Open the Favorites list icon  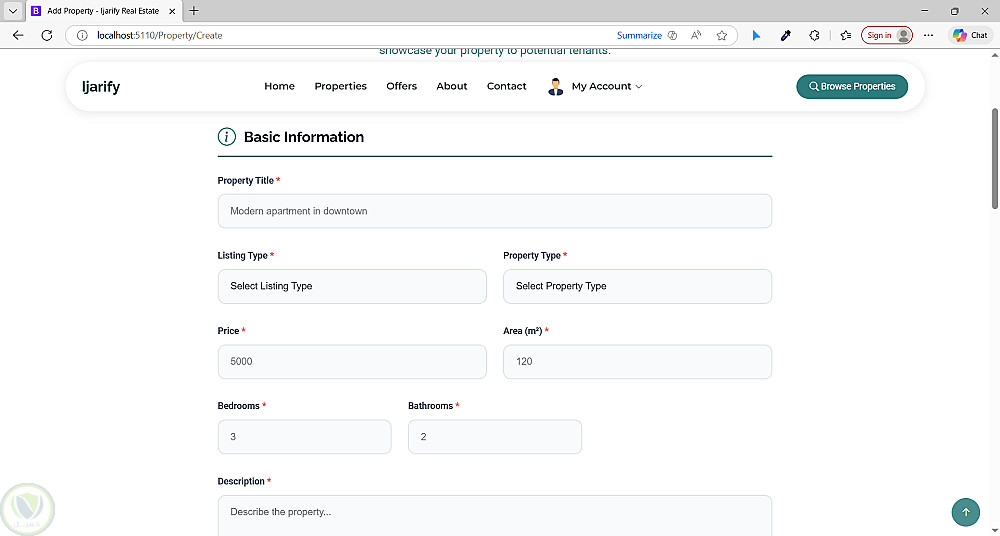pyautogui.click(x=846, y=35)
